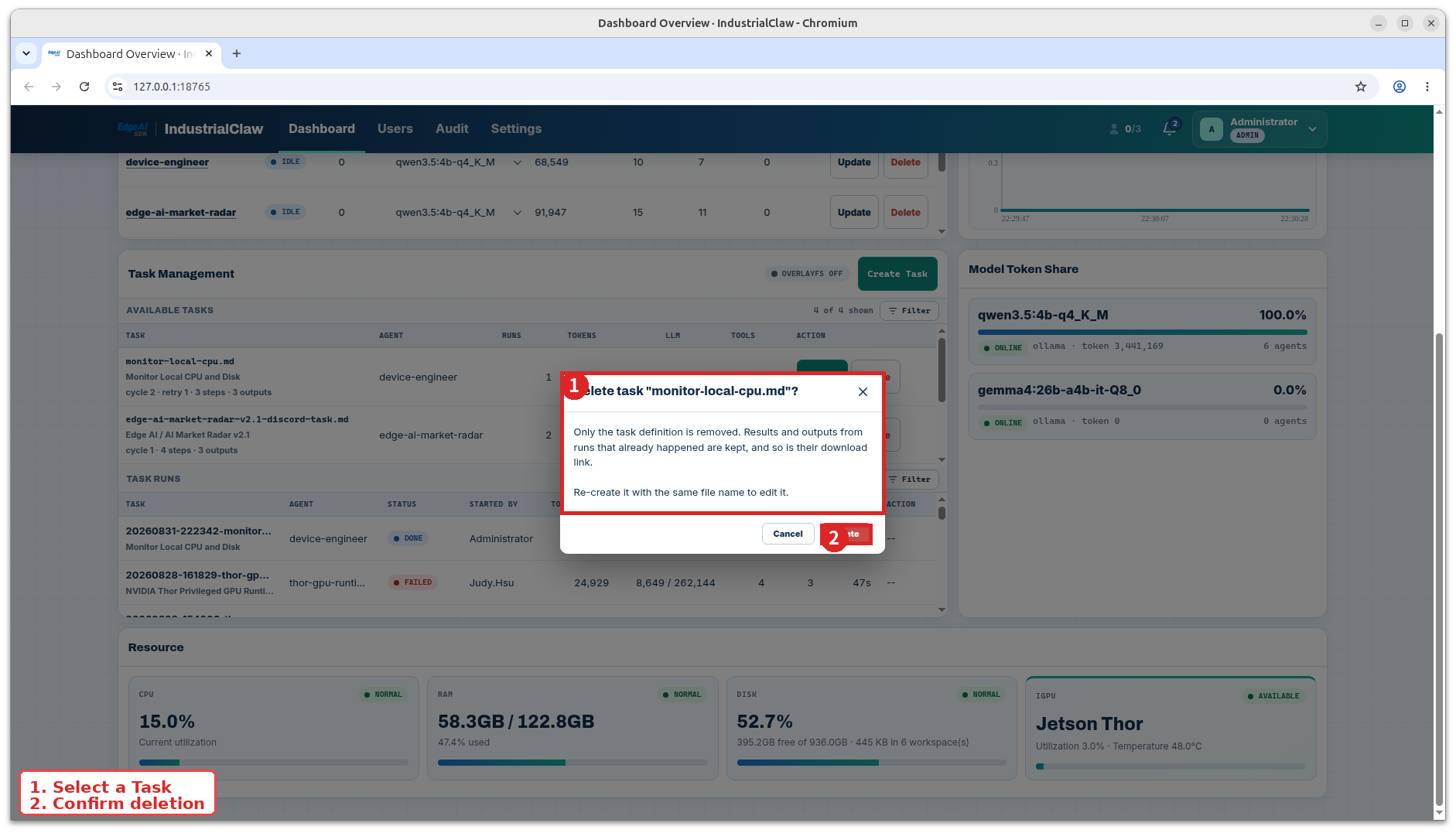Image resolution: width=1456 pixels, height=833 pixels.
Task: Click the available tasks list scrollbar
Action: tap(942, 370)
